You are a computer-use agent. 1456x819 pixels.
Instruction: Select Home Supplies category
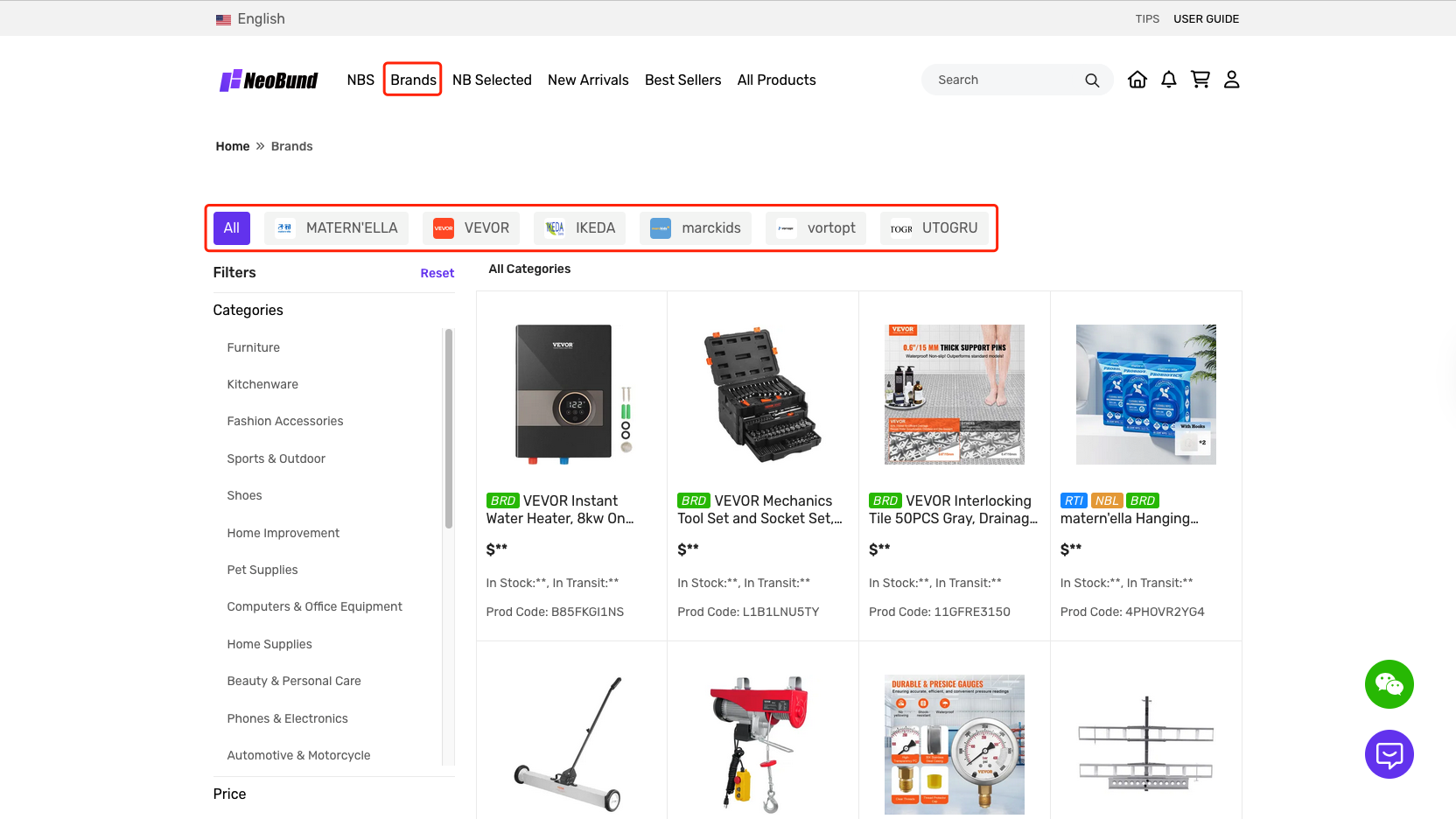point(269,644)
